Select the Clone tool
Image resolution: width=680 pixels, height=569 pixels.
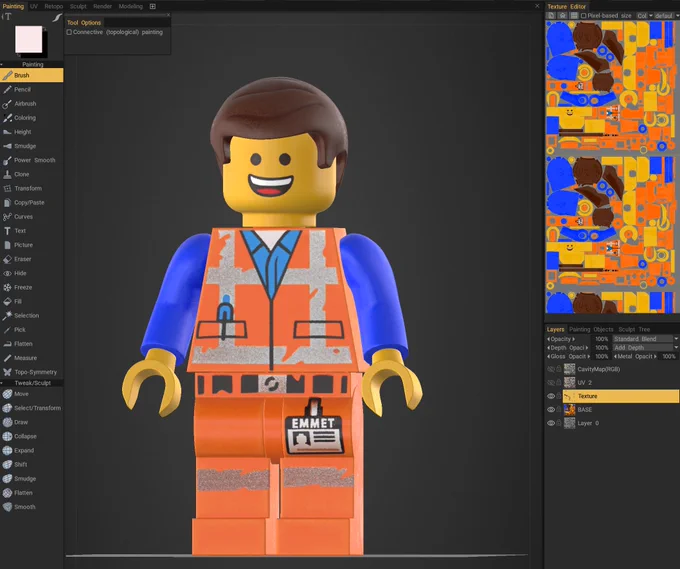pyautogui.click(x=31, y=174)
